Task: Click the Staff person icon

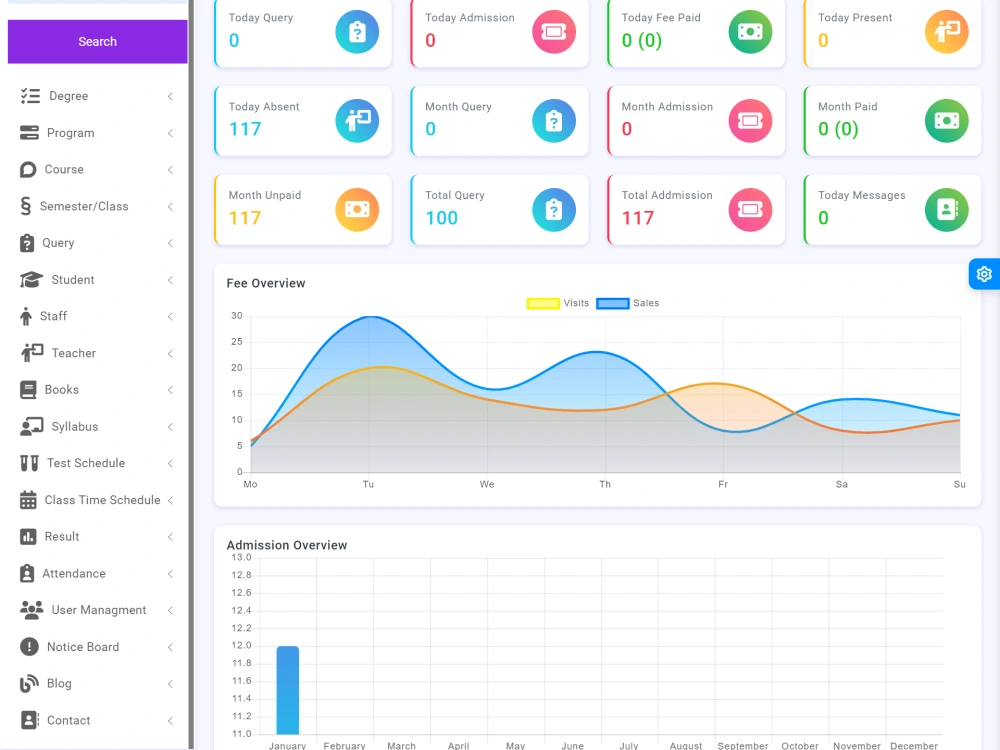Action: (x=26, y=316)
